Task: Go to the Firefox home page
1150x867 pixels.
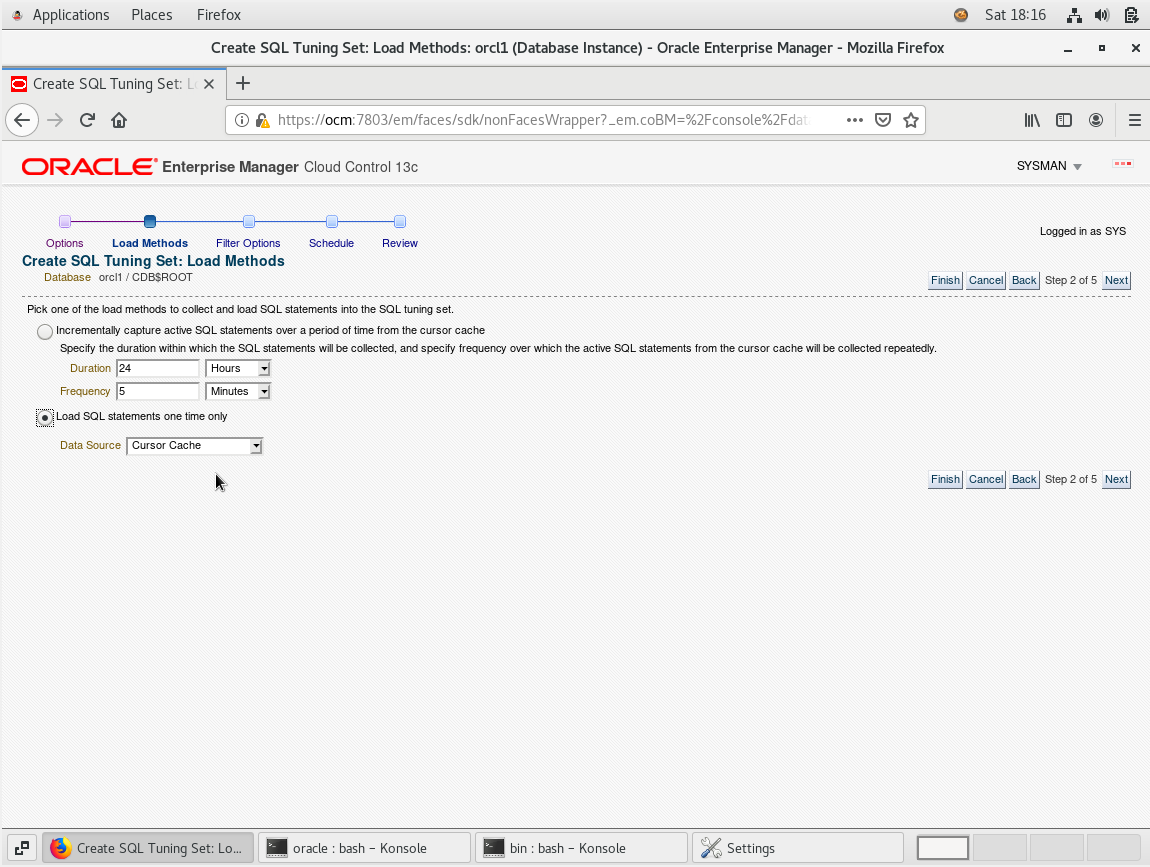Action: (119, 120)
